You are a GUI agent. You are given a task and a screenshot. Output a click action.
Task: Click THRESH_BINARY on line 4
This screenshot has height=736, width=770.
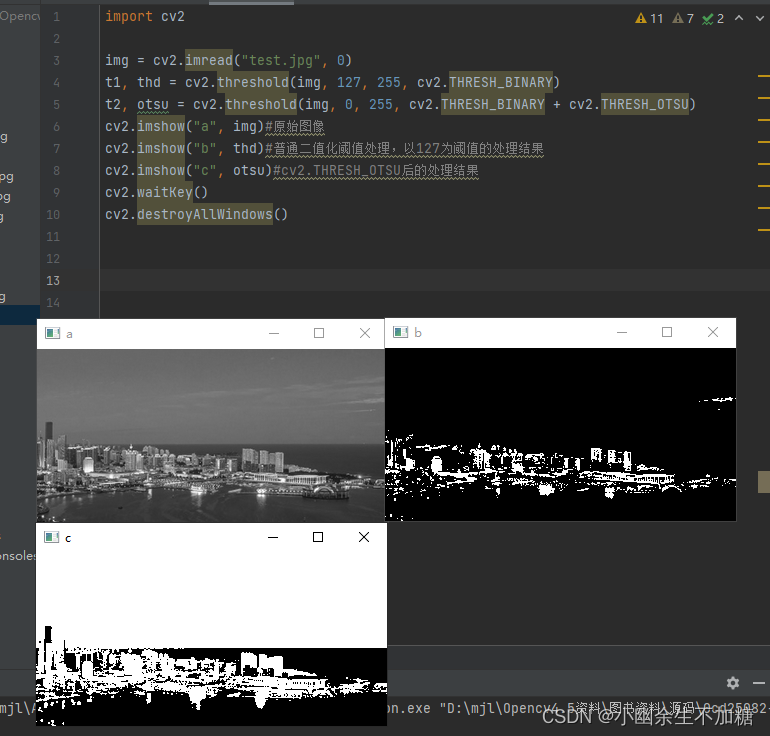[x=501, y=82]
